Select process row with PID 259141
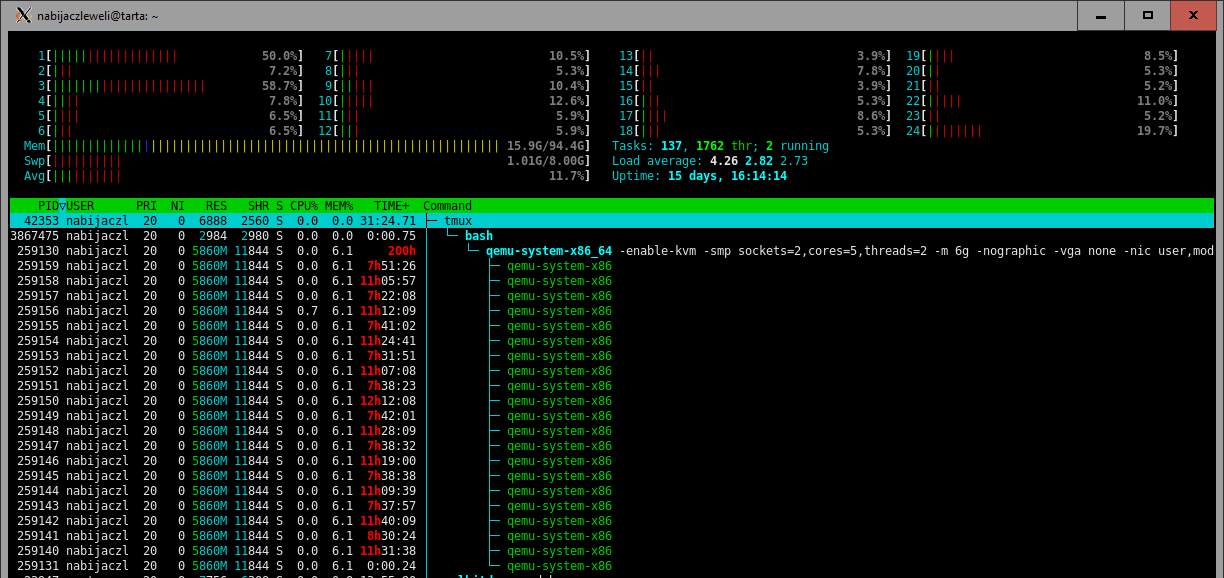 click(x=300, y=536)
